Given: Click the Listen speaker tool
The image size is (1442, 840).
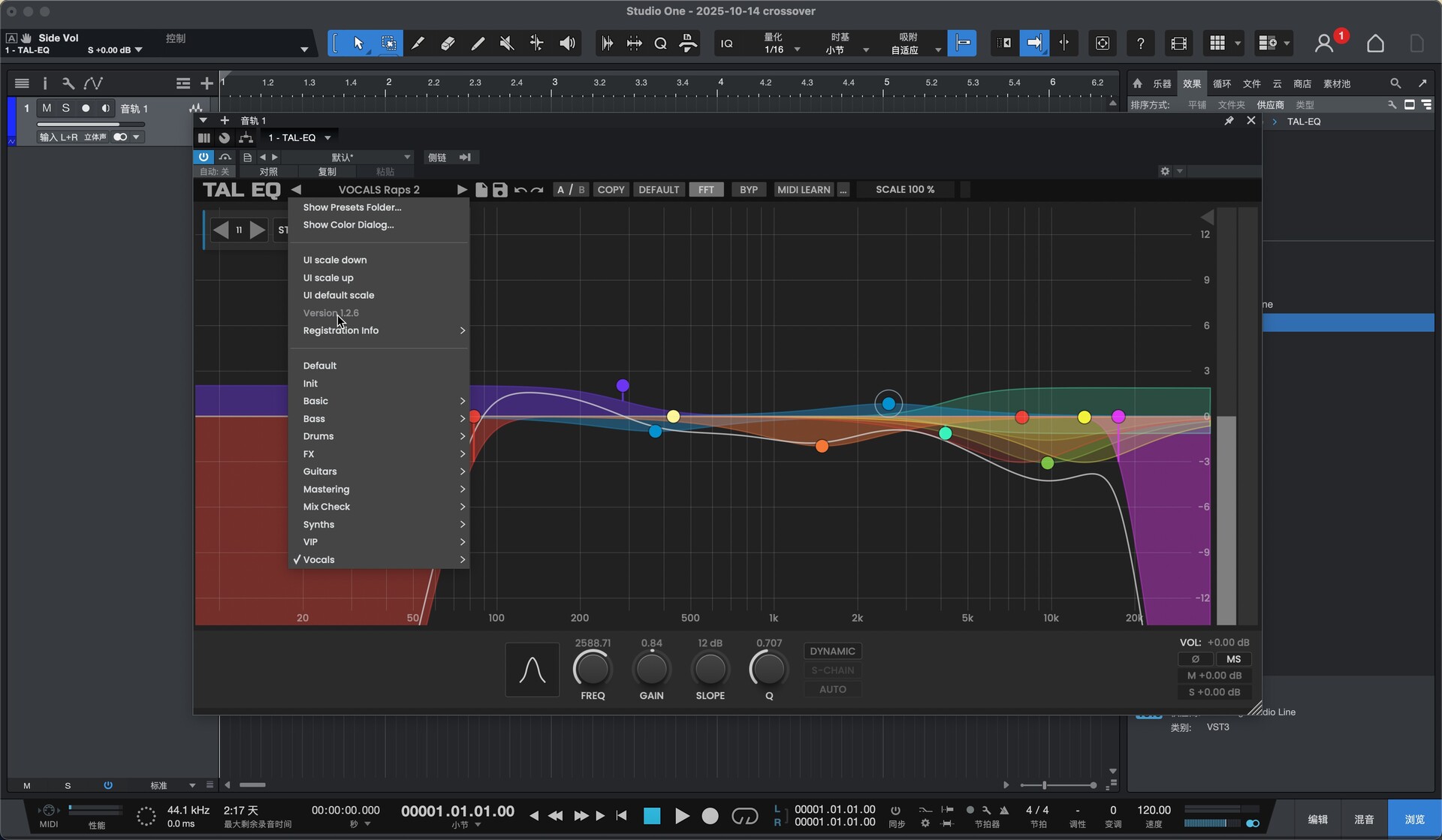Looking at the screenshot, I should (x=567, y=44).
